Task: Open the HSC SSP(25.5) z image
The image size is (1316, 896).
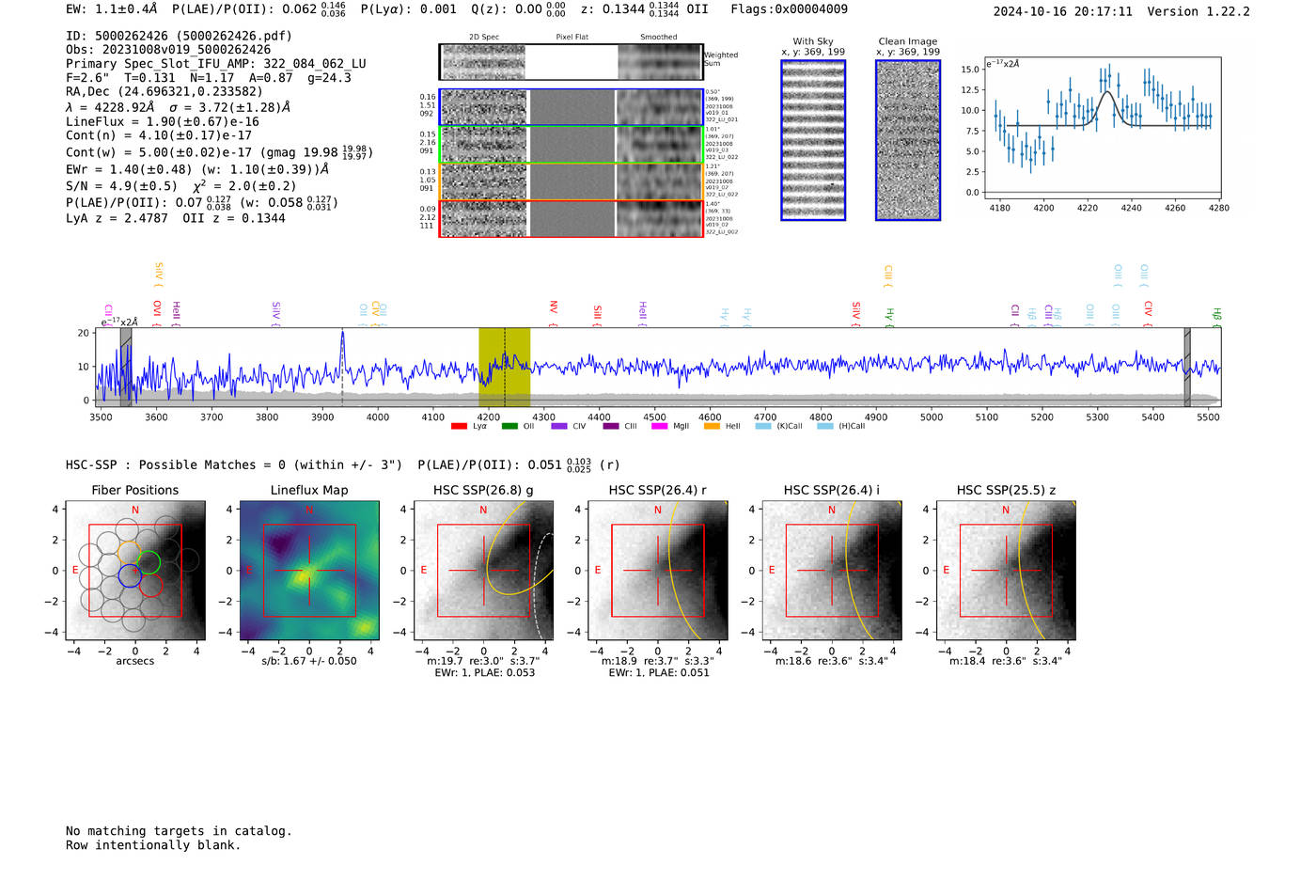Action: (1006, 571)
